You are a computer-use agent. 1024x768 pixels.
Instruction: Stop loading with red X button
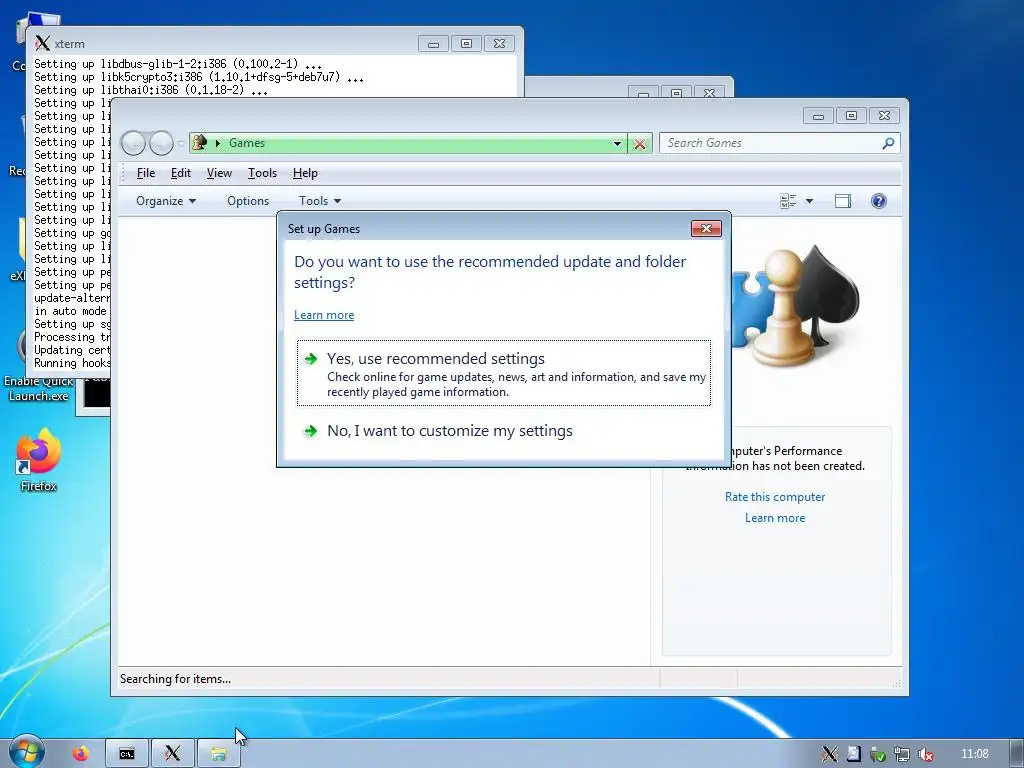point(640,144)
